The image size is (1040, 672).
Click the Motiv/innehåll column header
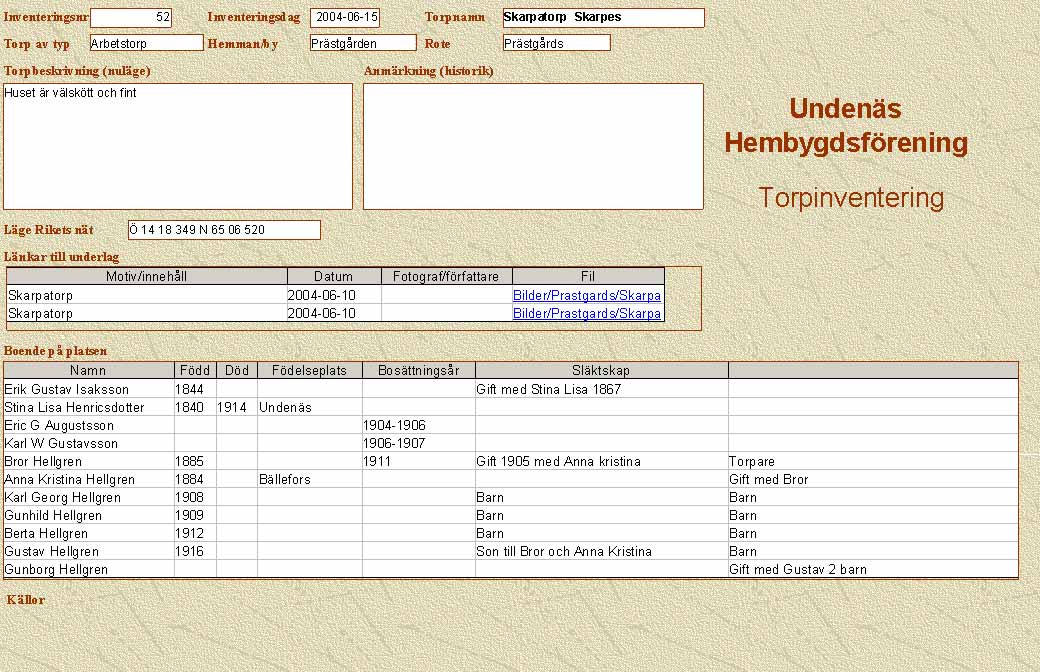tap(147, 277)
